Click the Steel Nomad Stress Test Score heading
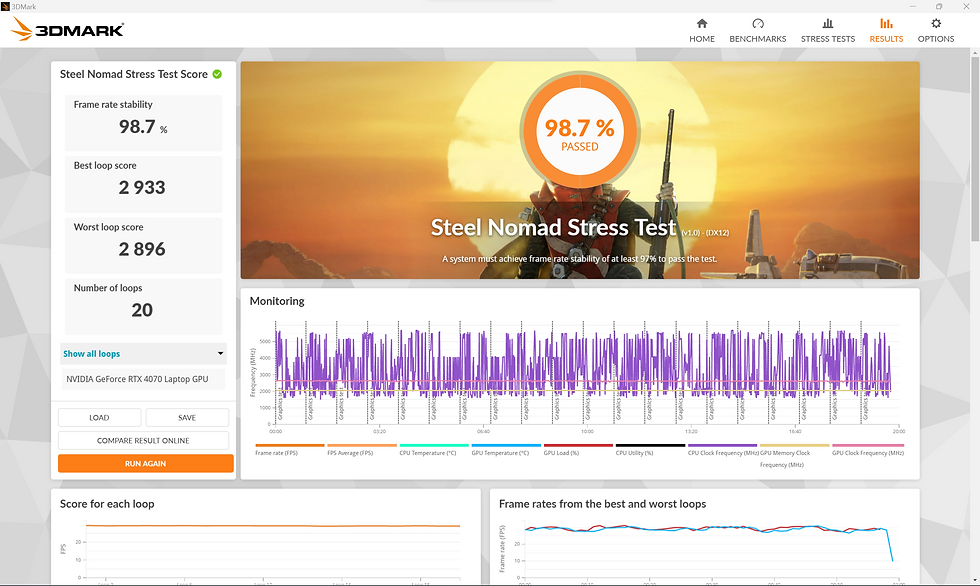The width and height of the screenshot is (980, 586). 134,74
